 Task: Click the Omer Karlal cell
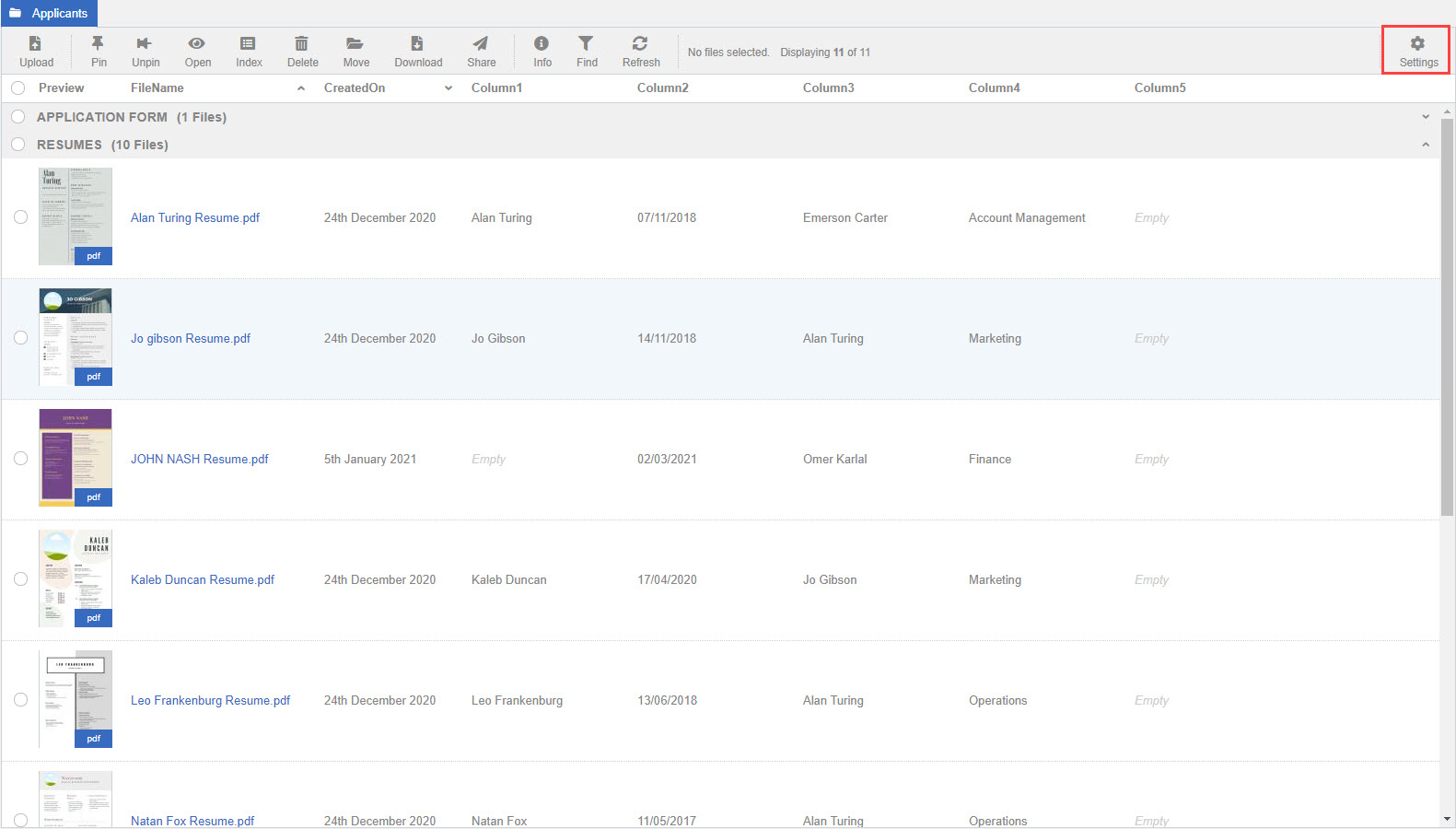pyautogui.click(x=835, y=459)
